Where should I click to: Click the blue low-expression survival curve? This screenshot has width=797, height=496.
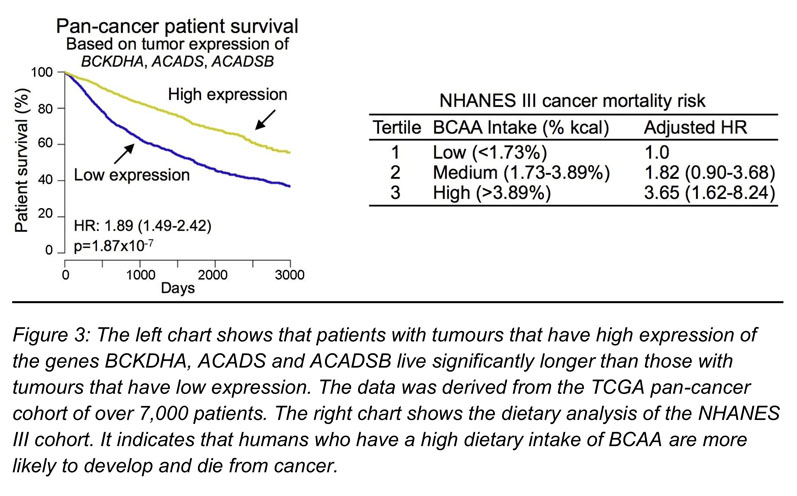click(200, 167)
